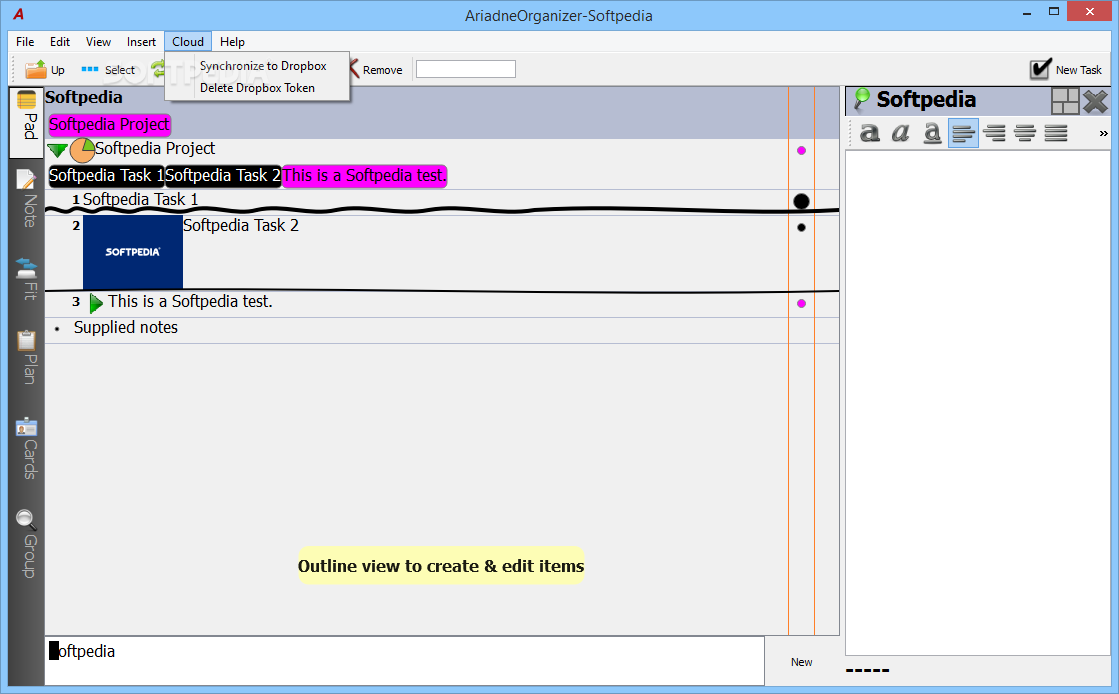Image resolution: width=1119 pixels, height=694 pixels.
Task: Click the Up folder icon
Action: pos(36,69)
